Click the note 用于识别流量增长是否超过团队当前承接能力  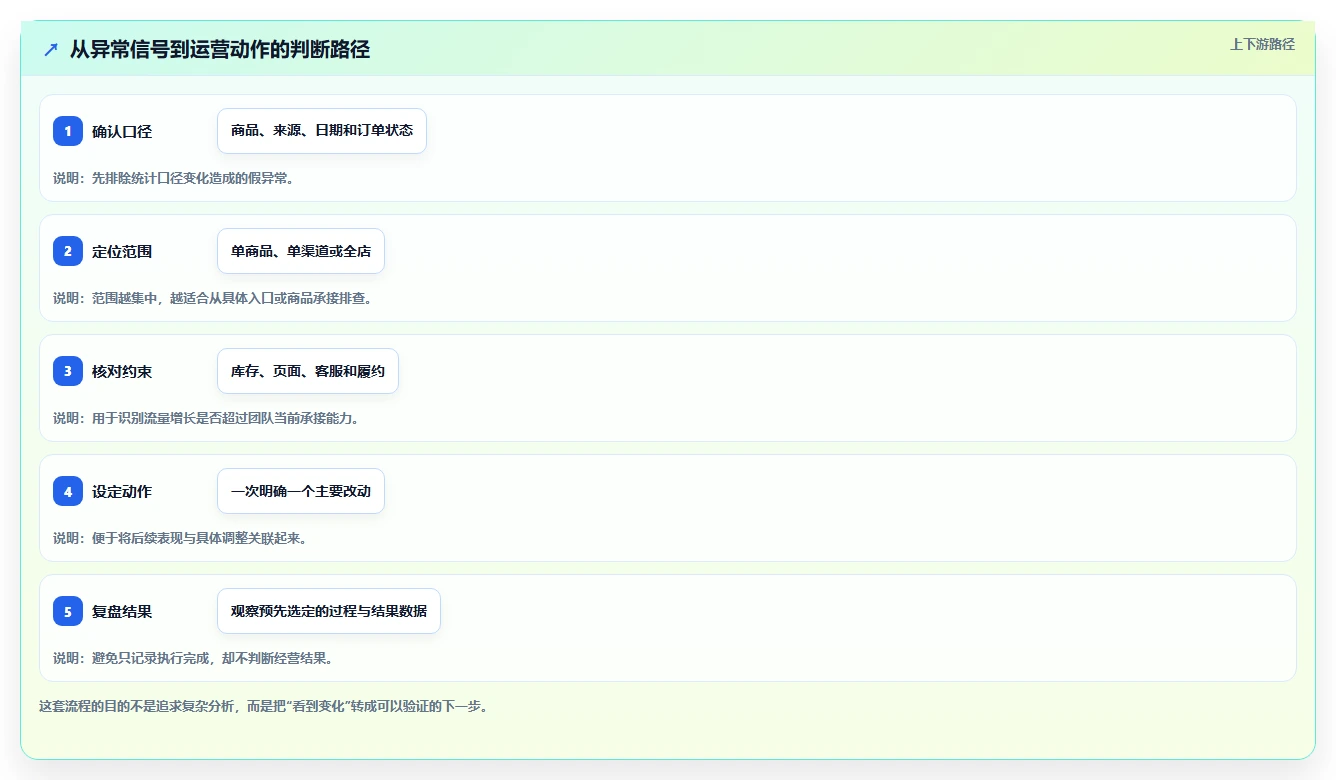[x=206, y=418]
